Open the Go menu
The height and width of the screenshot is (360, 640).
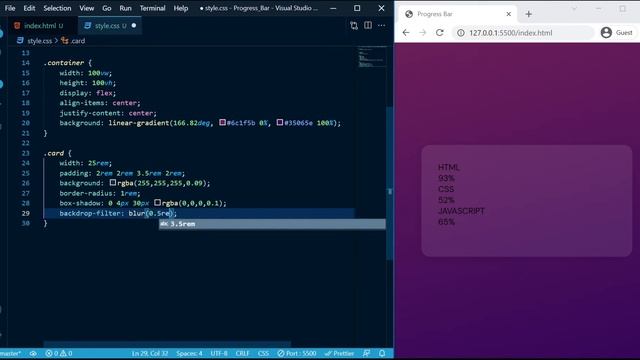point(107,8)
